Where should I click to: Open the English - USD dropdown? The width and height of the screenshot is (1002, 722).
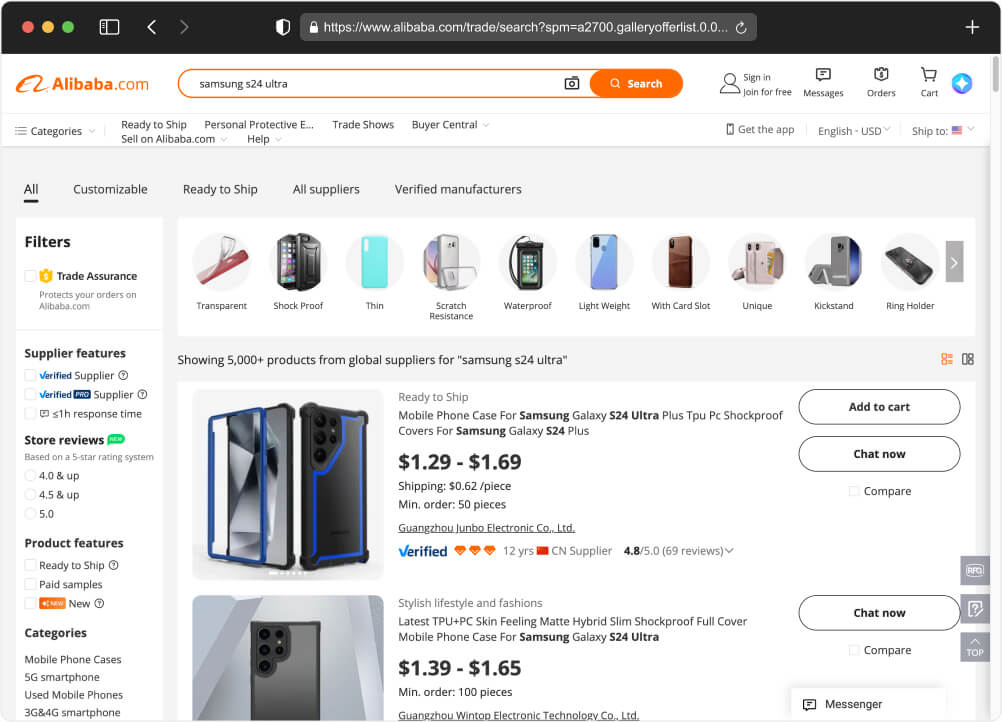click(852, 130)
